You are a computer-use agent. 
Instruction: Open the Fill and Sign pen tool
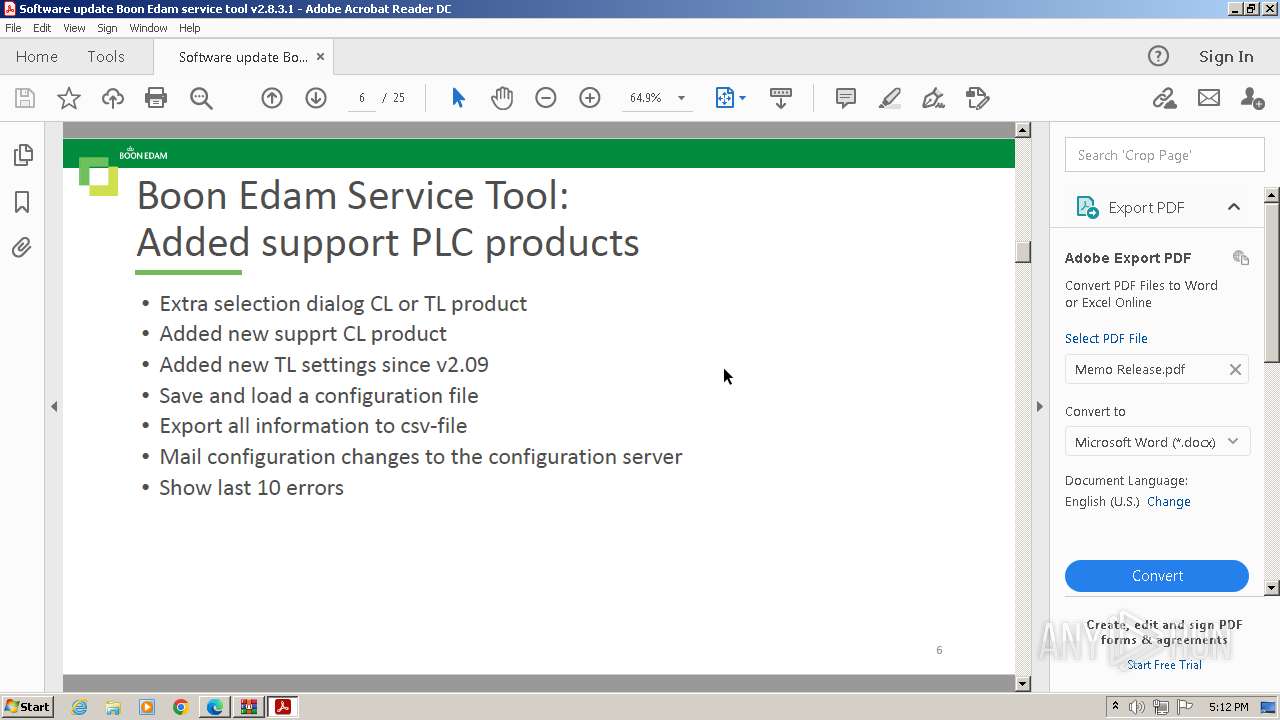(x=933, y=98)
